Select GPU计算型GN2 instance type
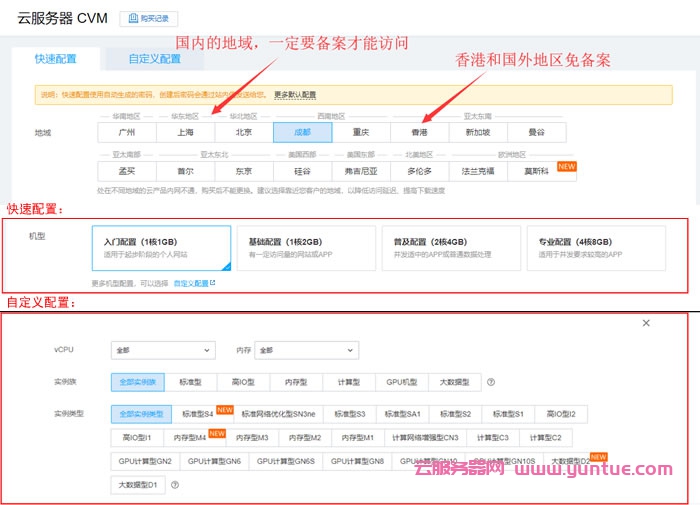 click(x=145, y=461)
